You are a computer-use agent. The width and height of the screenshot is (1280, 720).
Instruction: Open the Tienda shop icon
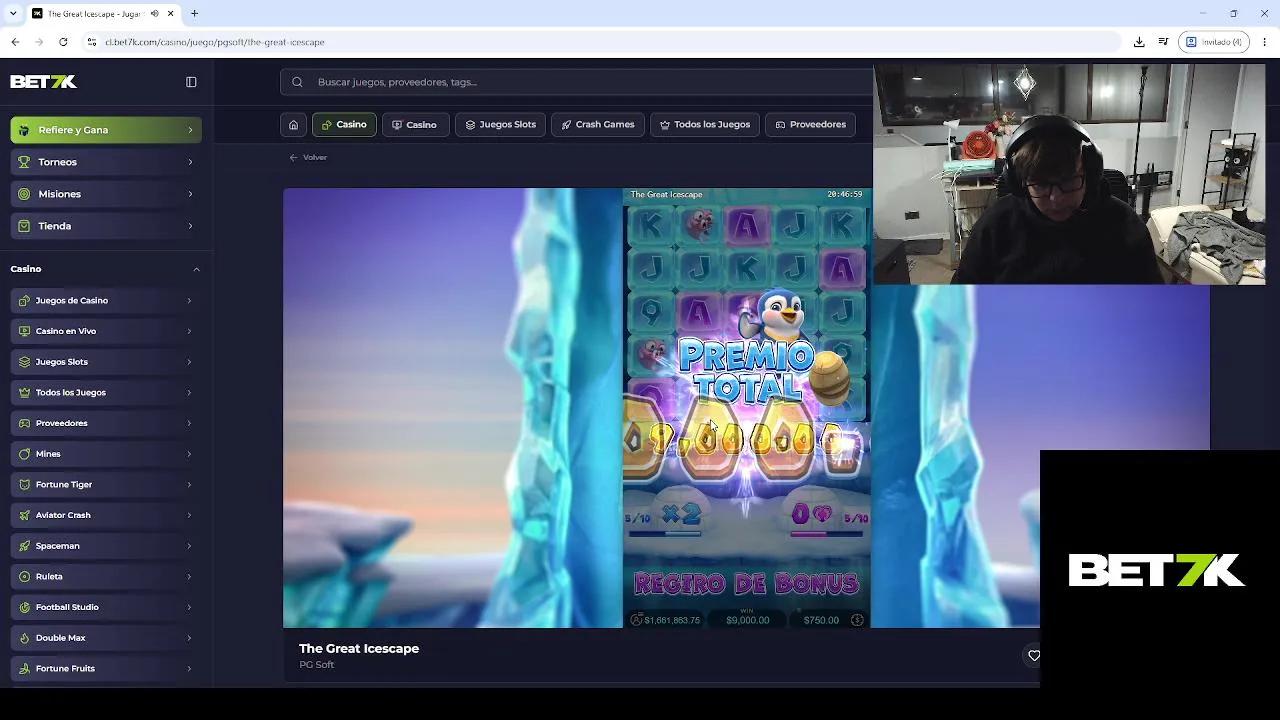coord(24,226)
